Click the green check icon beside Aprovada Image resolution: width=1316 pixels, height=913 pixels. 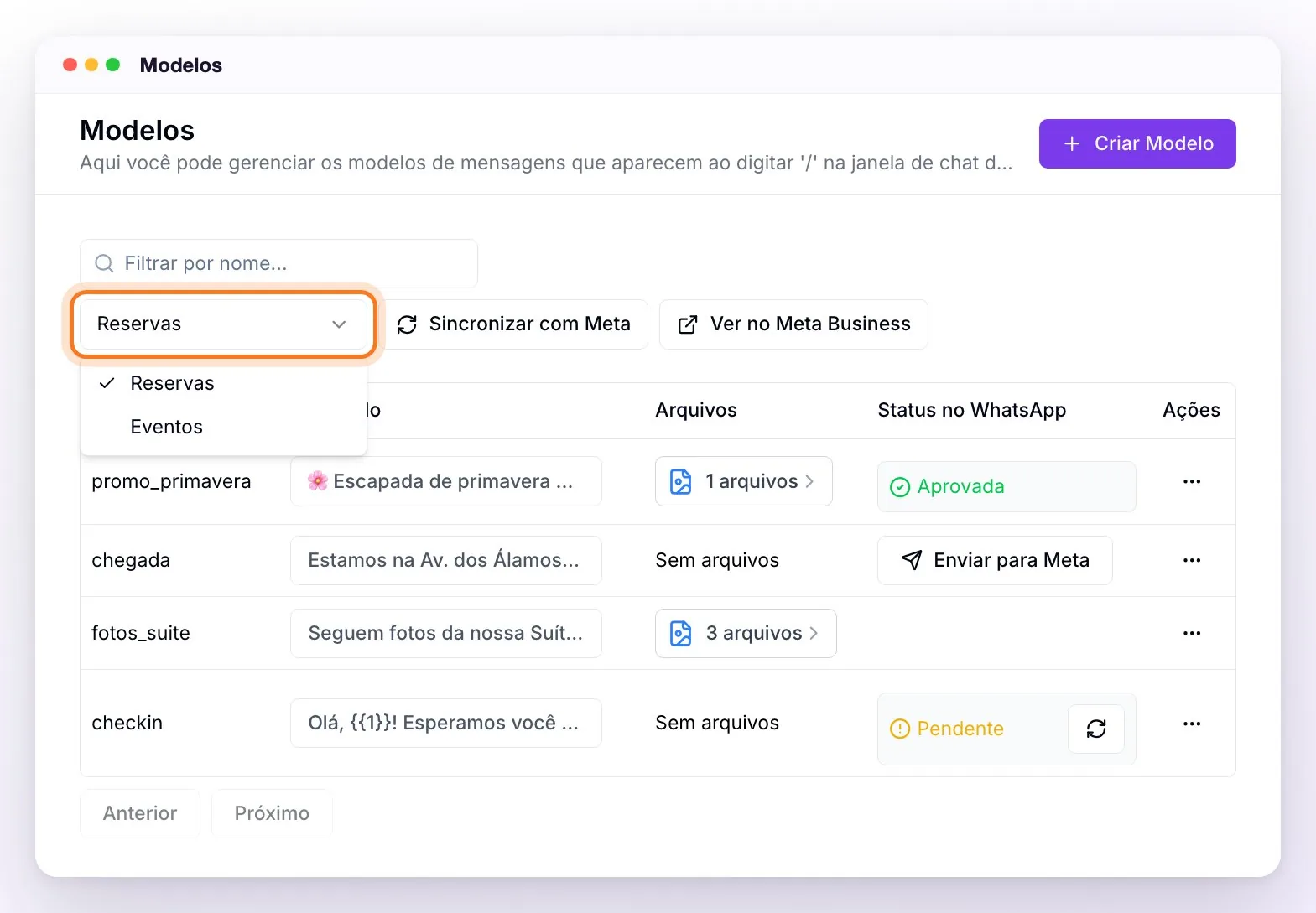[900, 487]
